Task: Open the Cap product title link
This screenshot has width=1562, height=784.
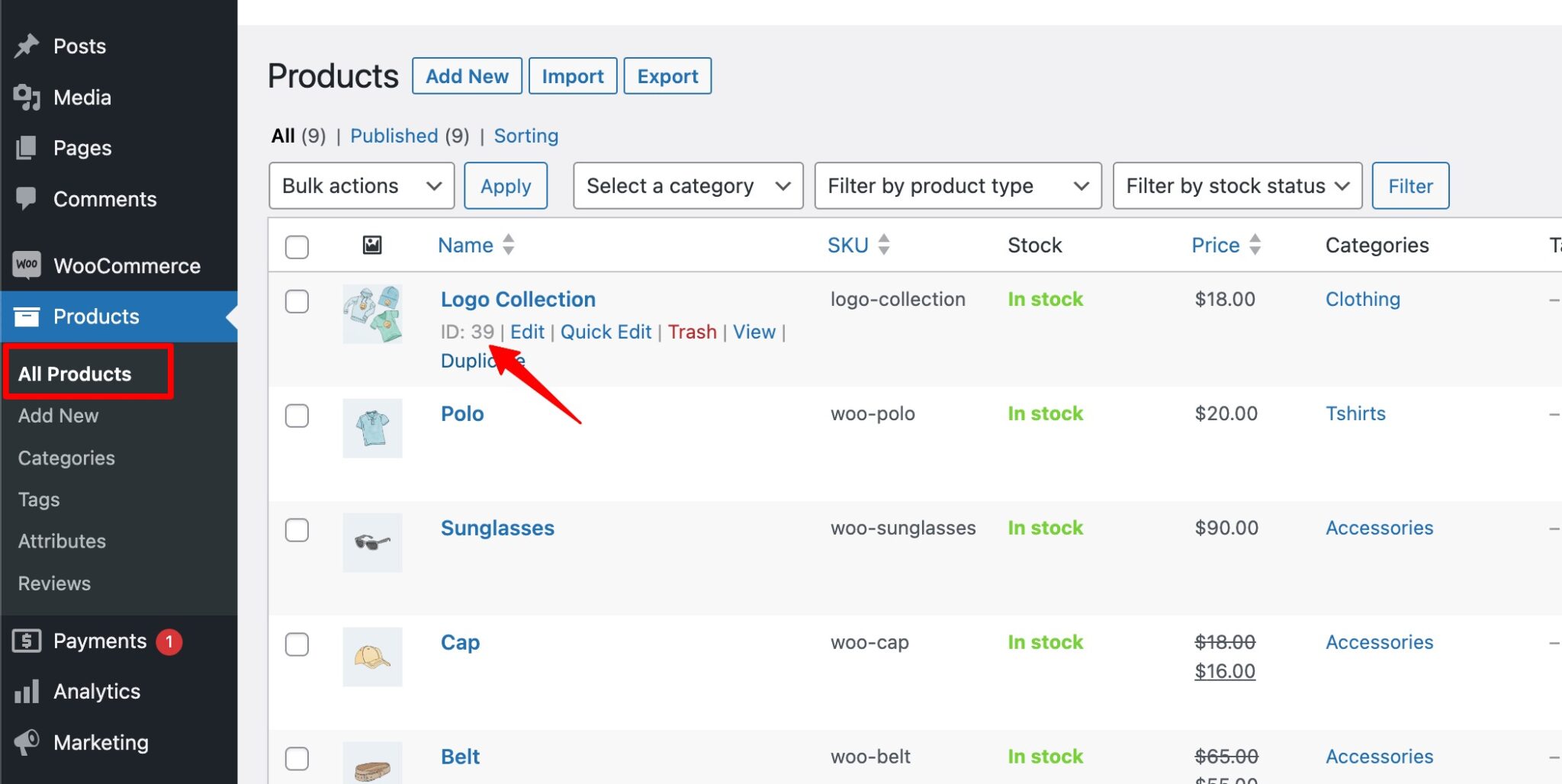Action: pyautogui.click(x=460, y=642)
